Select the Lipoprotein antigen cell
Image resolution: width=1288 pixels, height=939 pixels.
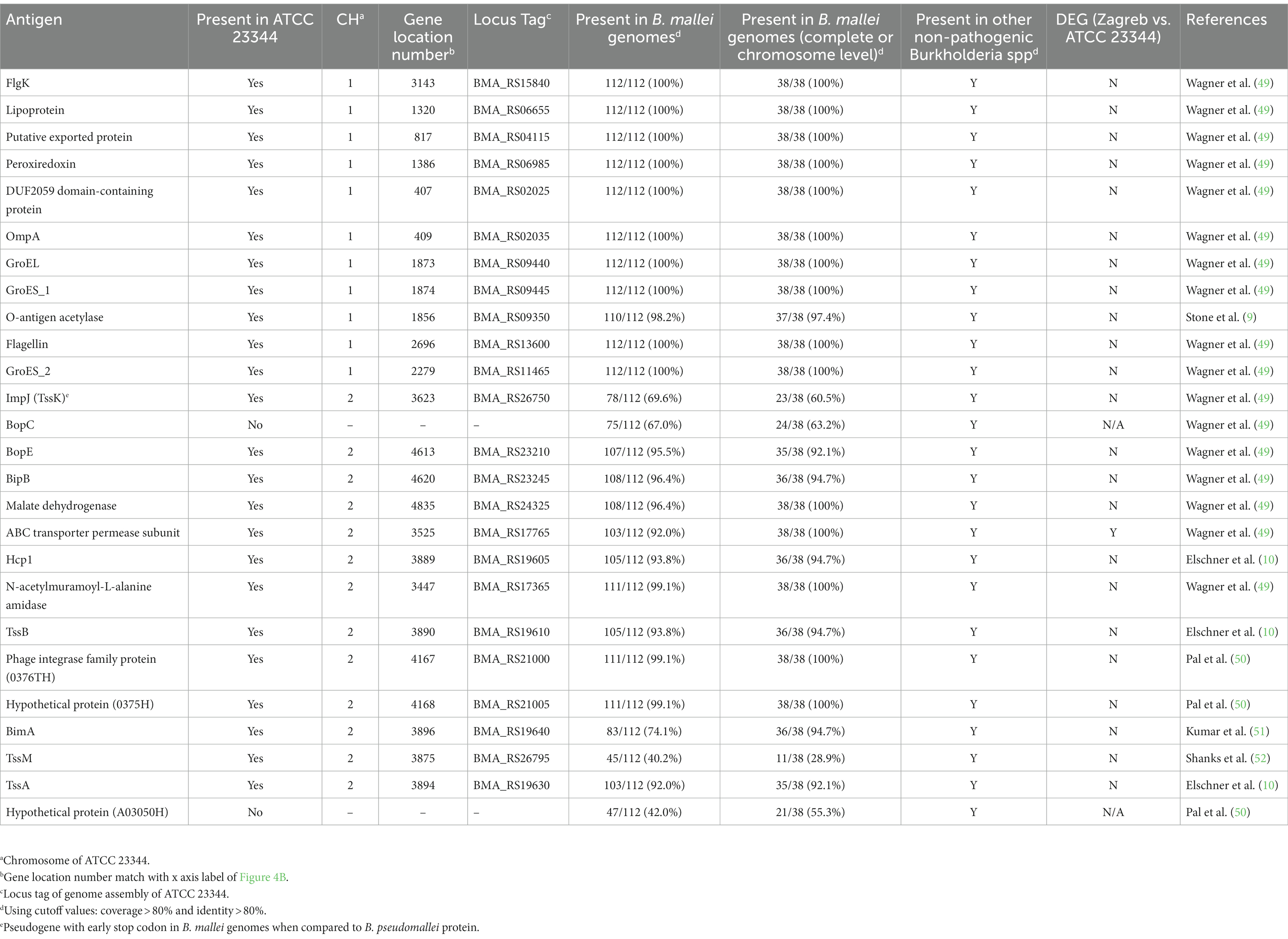click(x=94, y=110)
